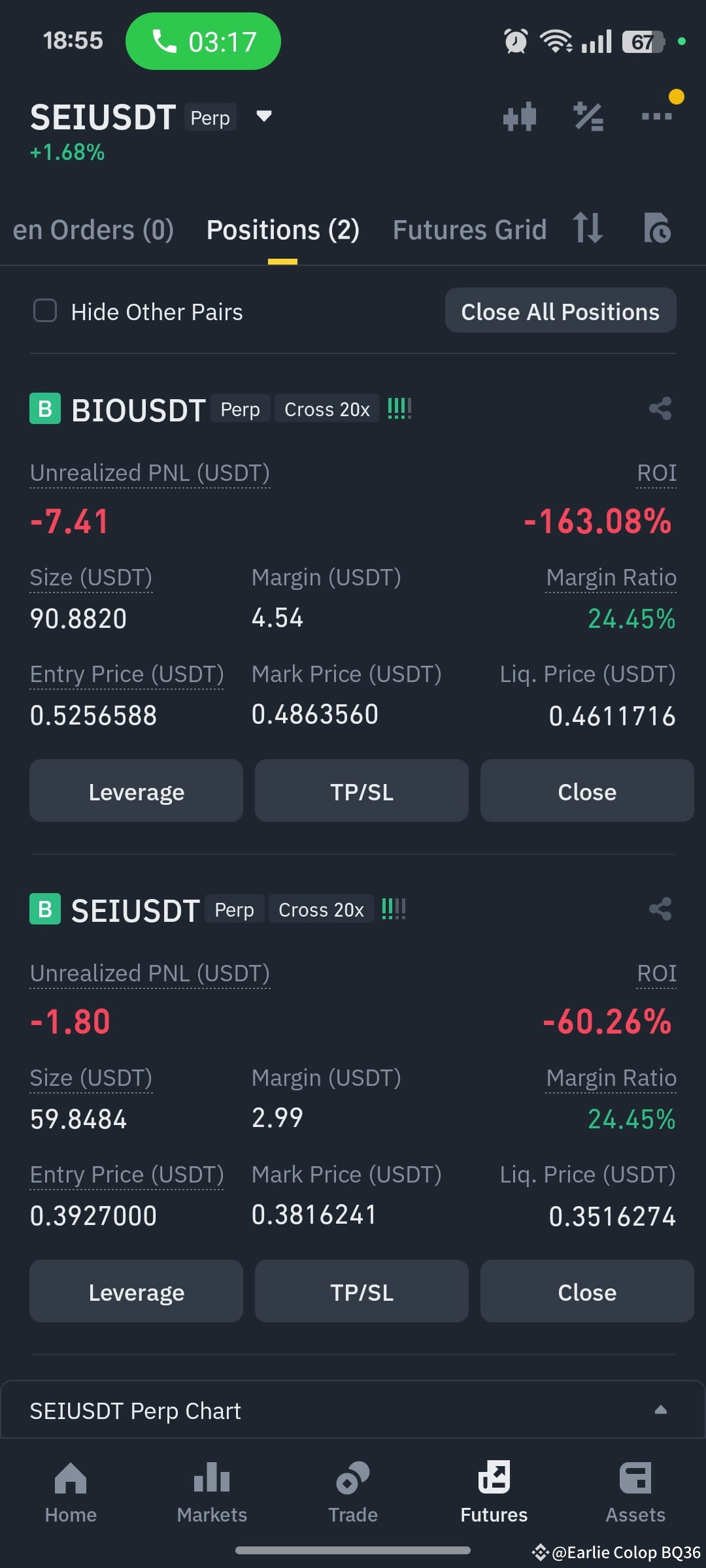Share the SEIUSDT position

660,909
